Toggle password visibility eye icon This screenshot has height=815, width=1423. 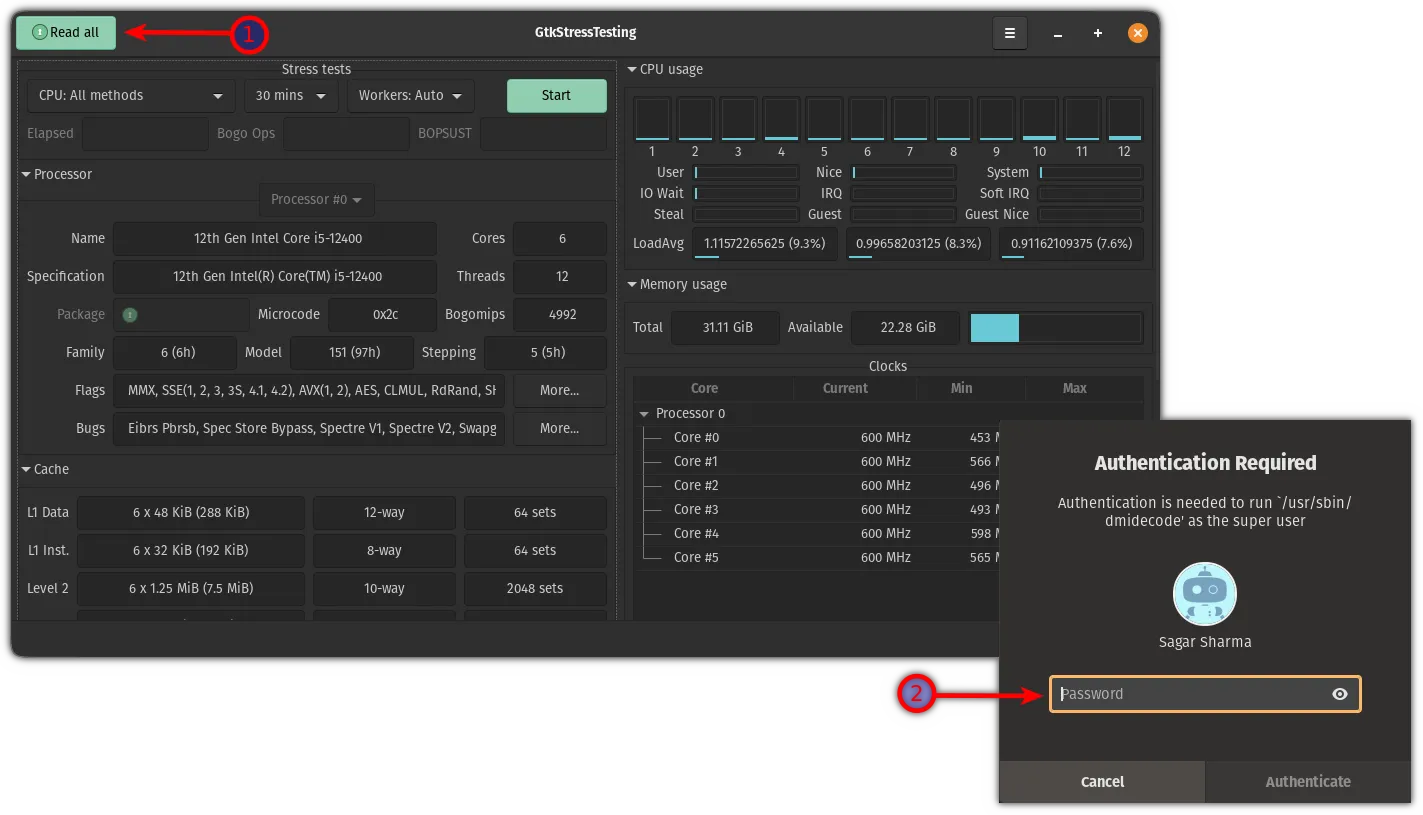[1339, 694]
